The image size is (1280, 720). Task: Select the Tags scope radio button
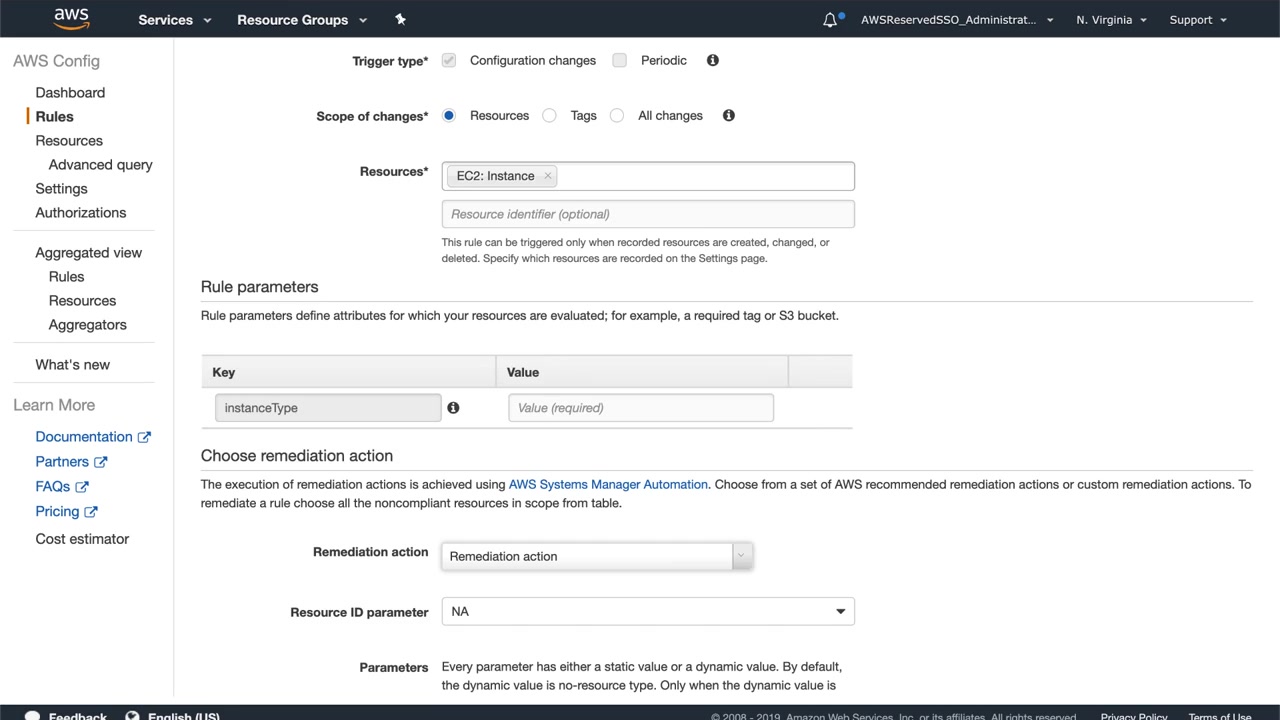549,116
